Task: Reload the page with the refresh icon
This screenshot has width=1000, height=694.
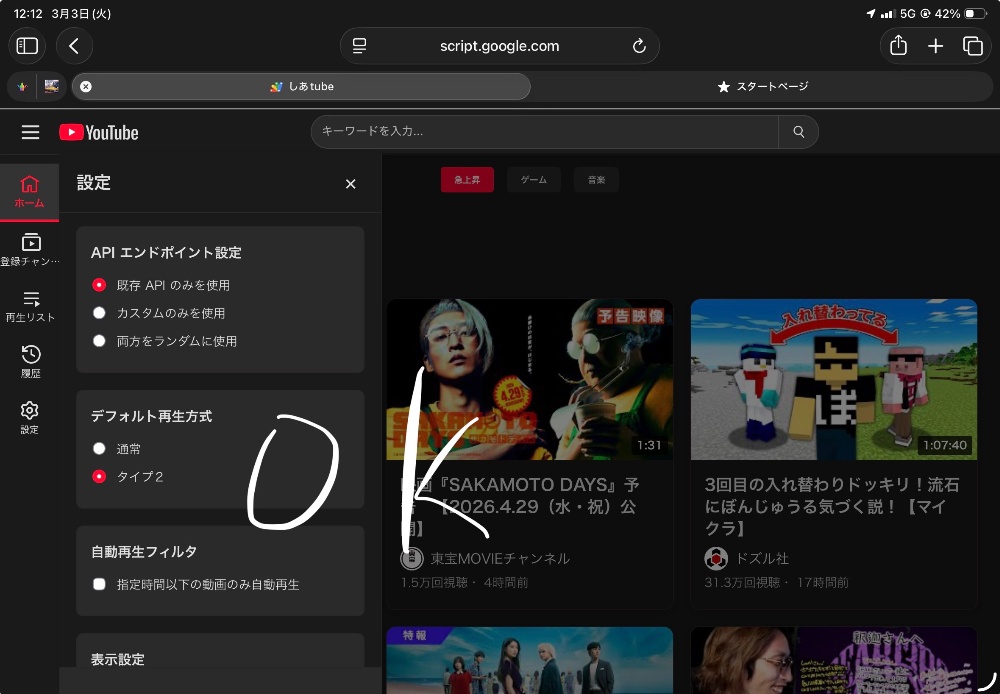Action: [x=639, y=46]
